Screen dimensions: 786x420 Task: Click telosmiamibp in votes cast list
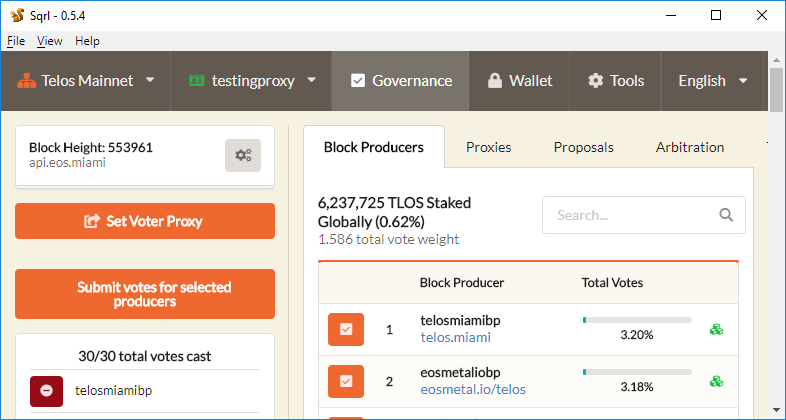[x=113, y=390]
